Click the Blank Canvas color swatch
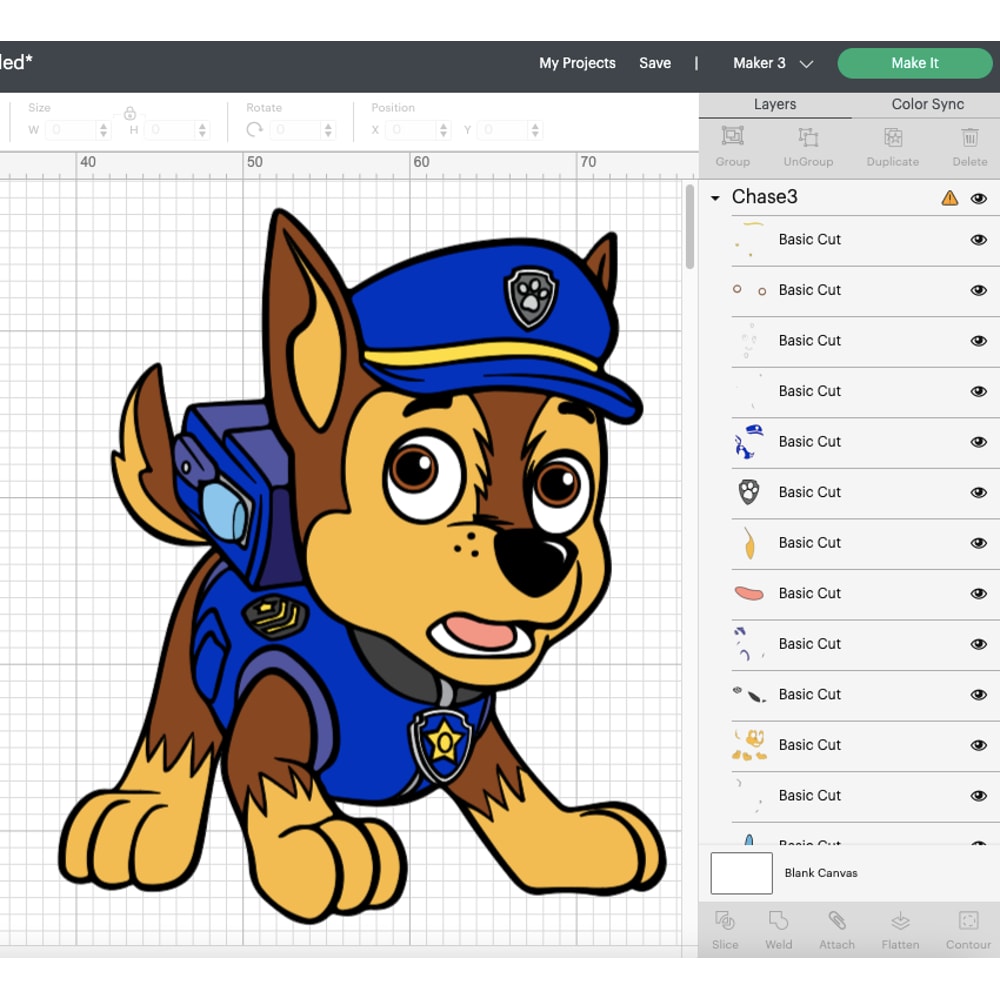The width and height of the screenshot is (1000, 1000). coord(741,872)
